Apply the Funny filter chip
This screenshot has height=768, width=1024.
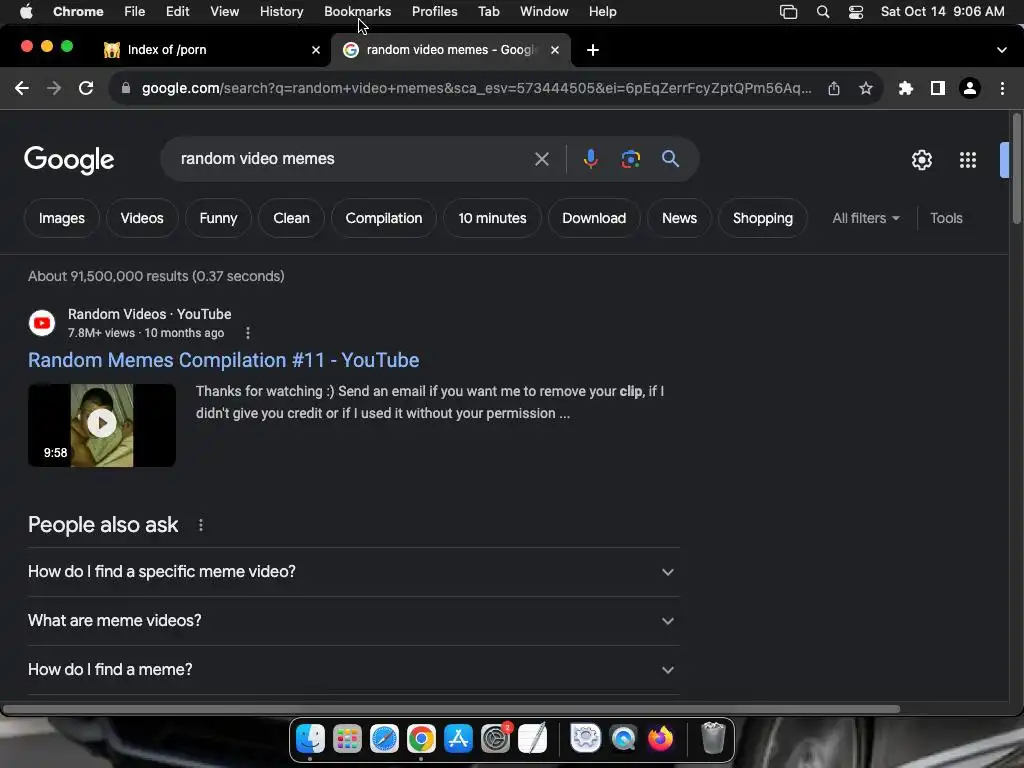tap(218, 218)
